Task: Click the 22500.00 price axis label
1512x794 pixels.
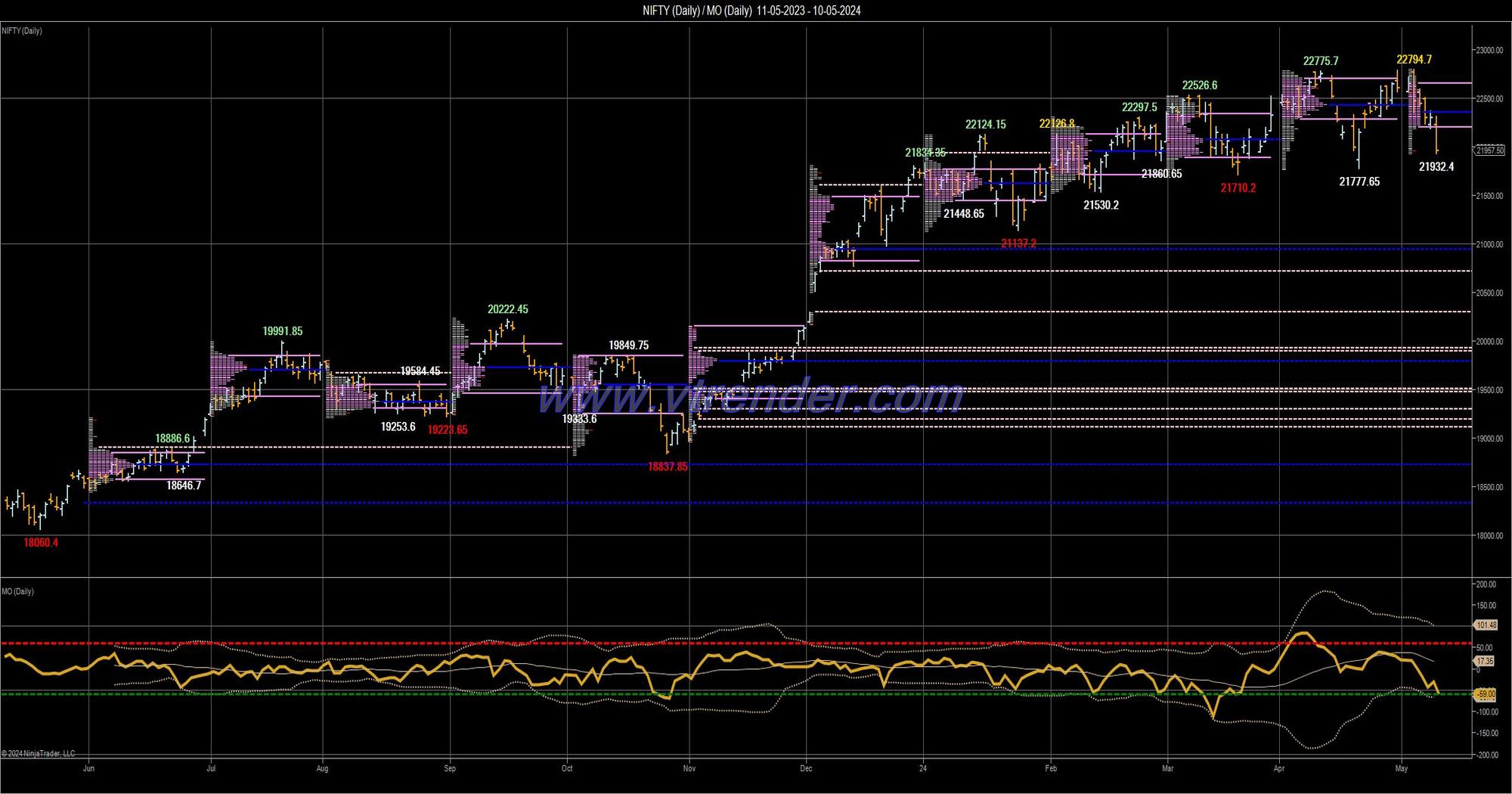Action: (1490, 99)
